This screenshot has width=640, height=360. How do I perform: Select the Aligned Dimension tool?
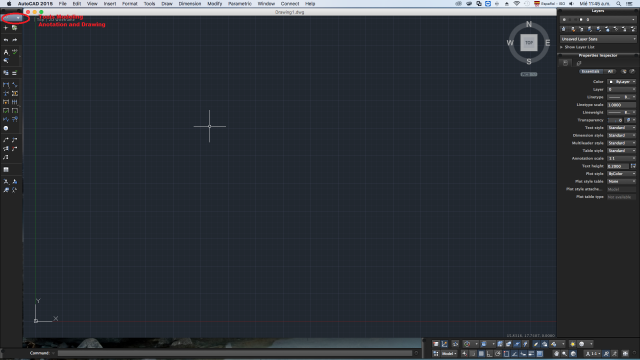click(15, 84)
